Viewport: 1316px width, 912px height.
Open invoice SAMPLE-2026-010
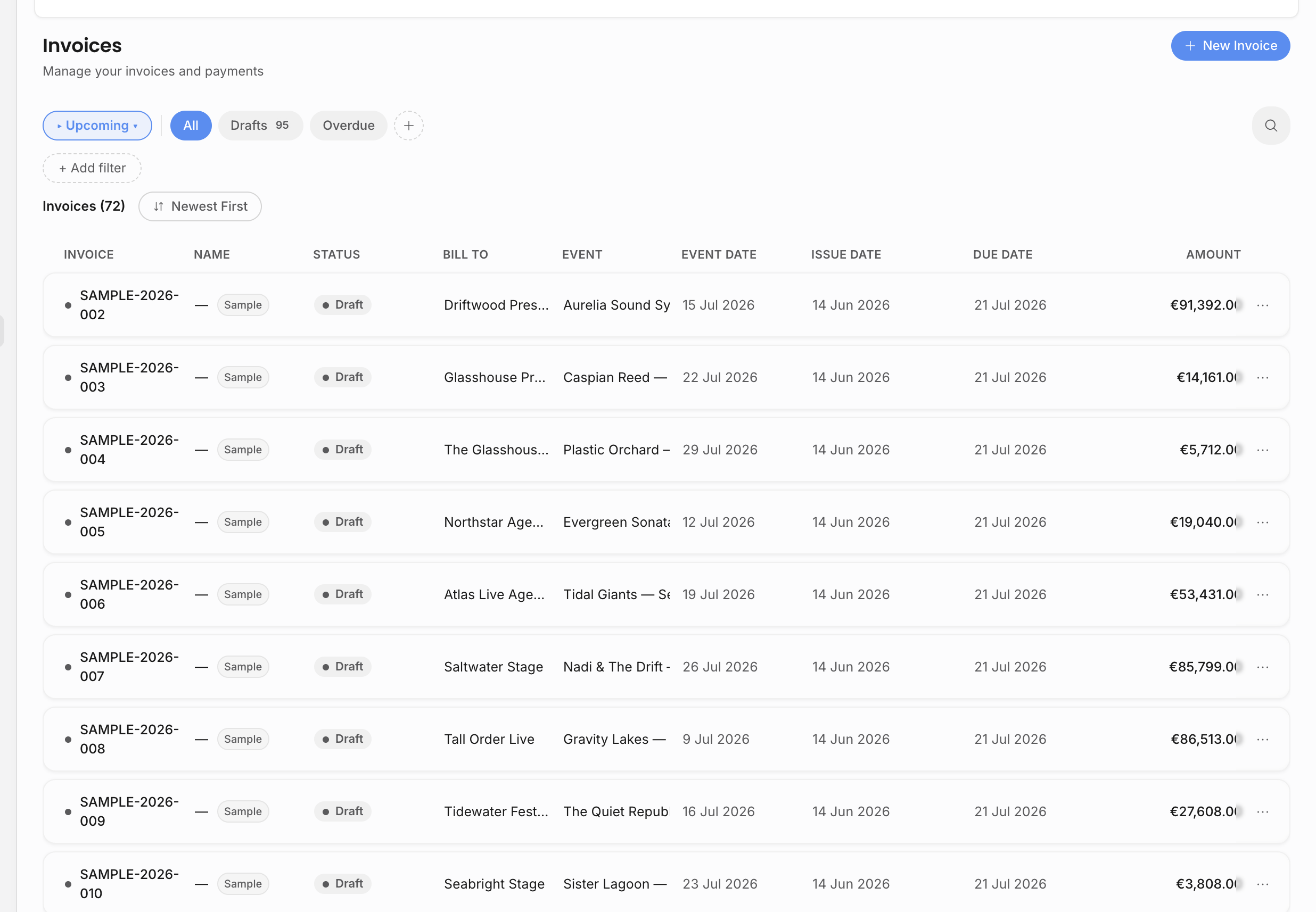(x=129, y=884)
